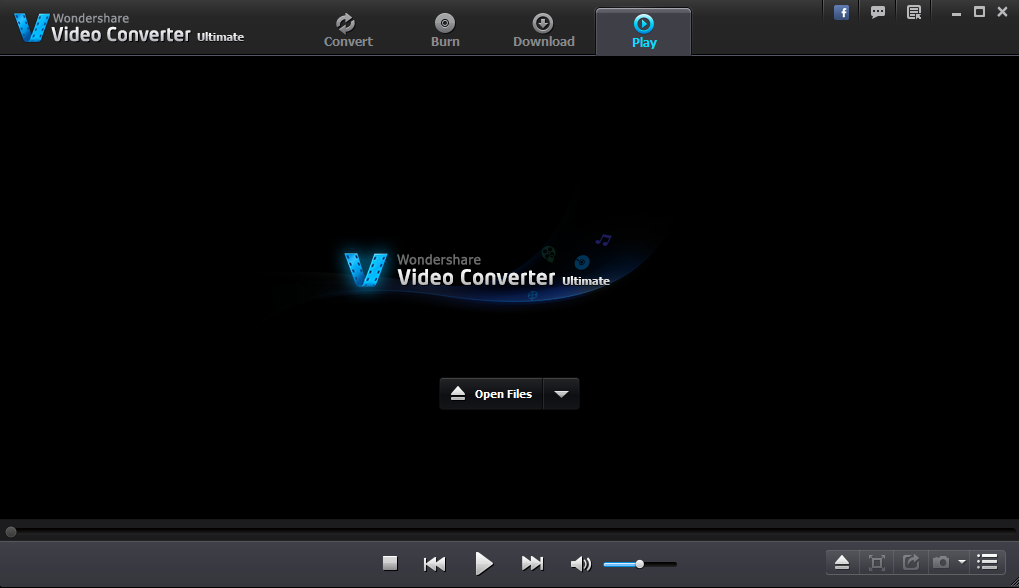
Task: Click the playback progress seek bar
Action: coord(510,532)
